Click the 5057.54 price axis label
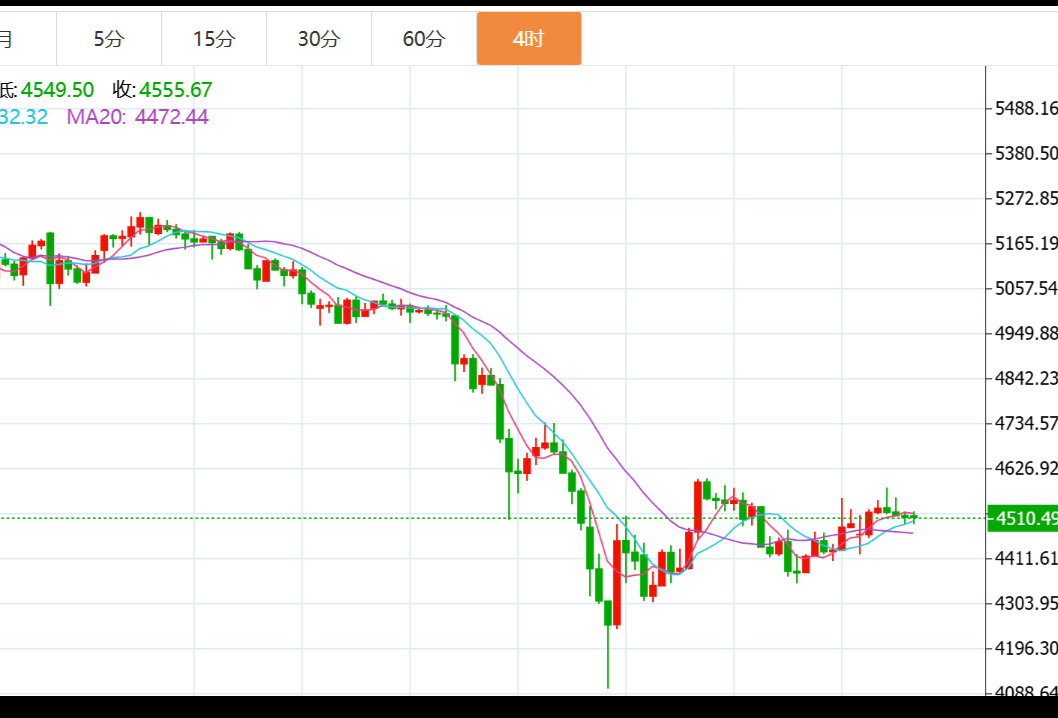This screenshot has width=1058, height=718. pos(1026,288)
